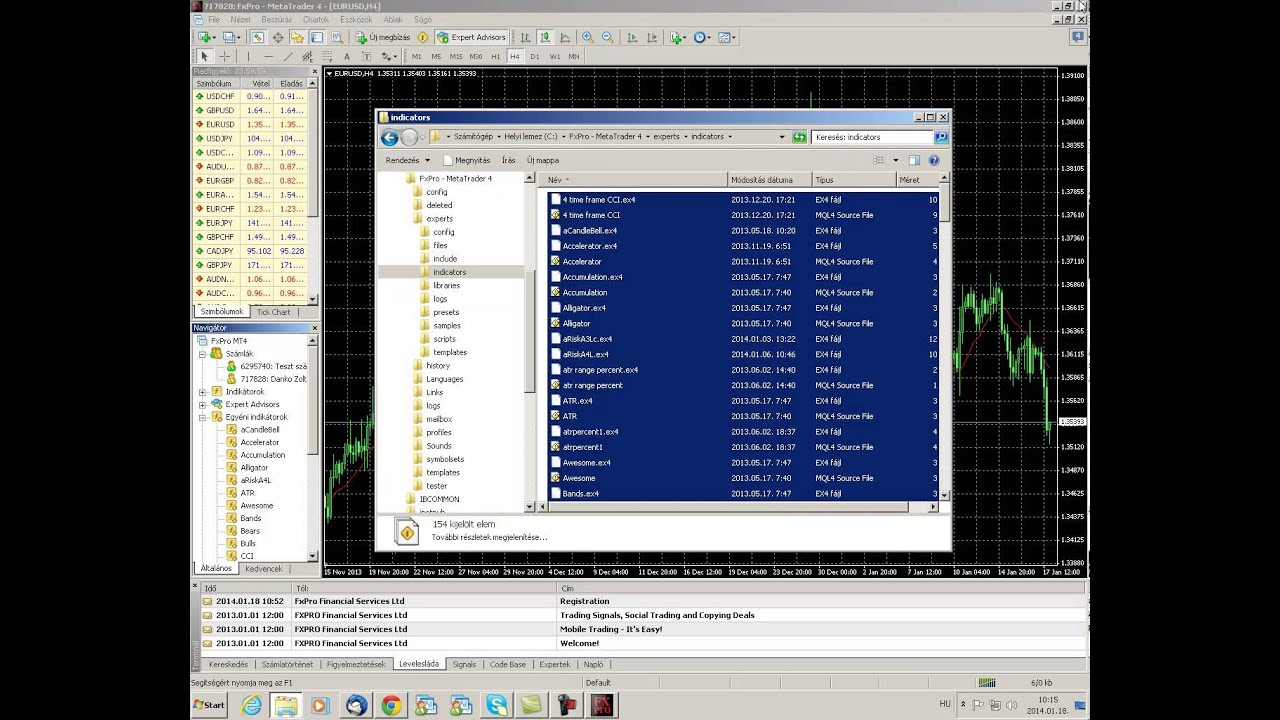Click the Keresés: indicators search field
Viewport: 1280px width, 720px height.
point(872,137)
